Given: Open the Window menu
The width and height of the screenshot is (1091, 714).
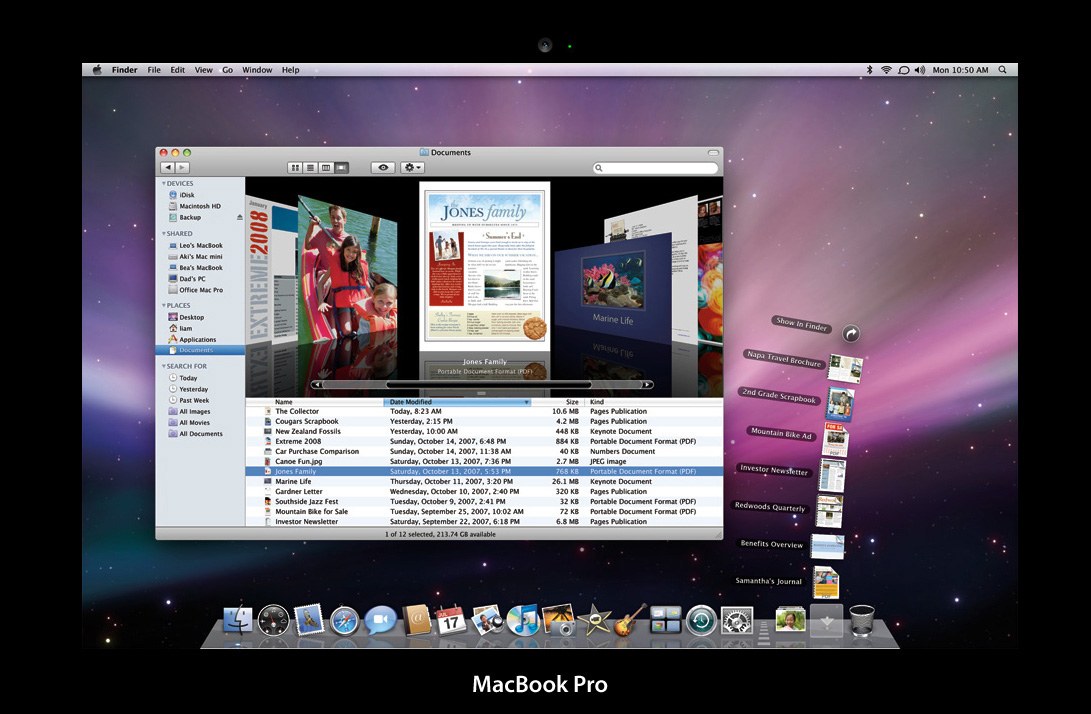Looking at the screenshot, I should tap(257, 70).
